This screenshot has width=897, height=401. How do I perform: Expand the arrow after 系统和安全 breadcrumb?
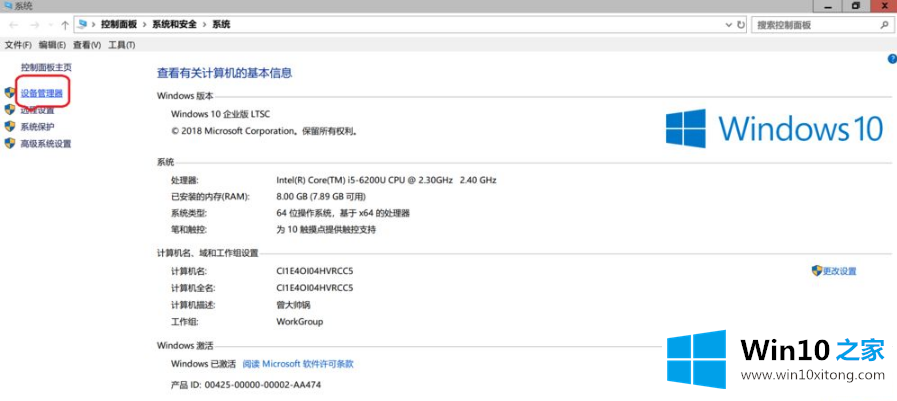pyautogui.click(x=204, y=25)
